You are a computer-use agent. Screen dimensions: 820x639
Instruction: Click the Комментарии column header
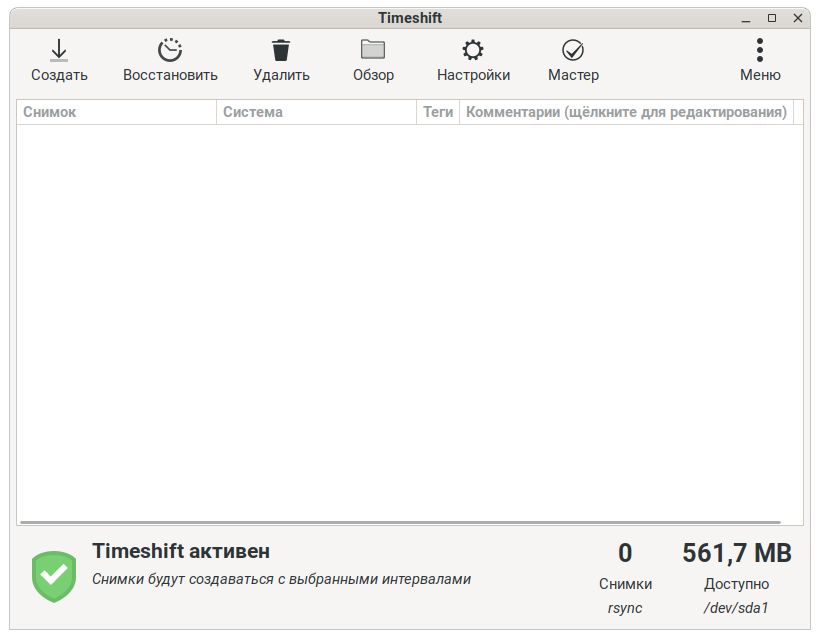627,112
